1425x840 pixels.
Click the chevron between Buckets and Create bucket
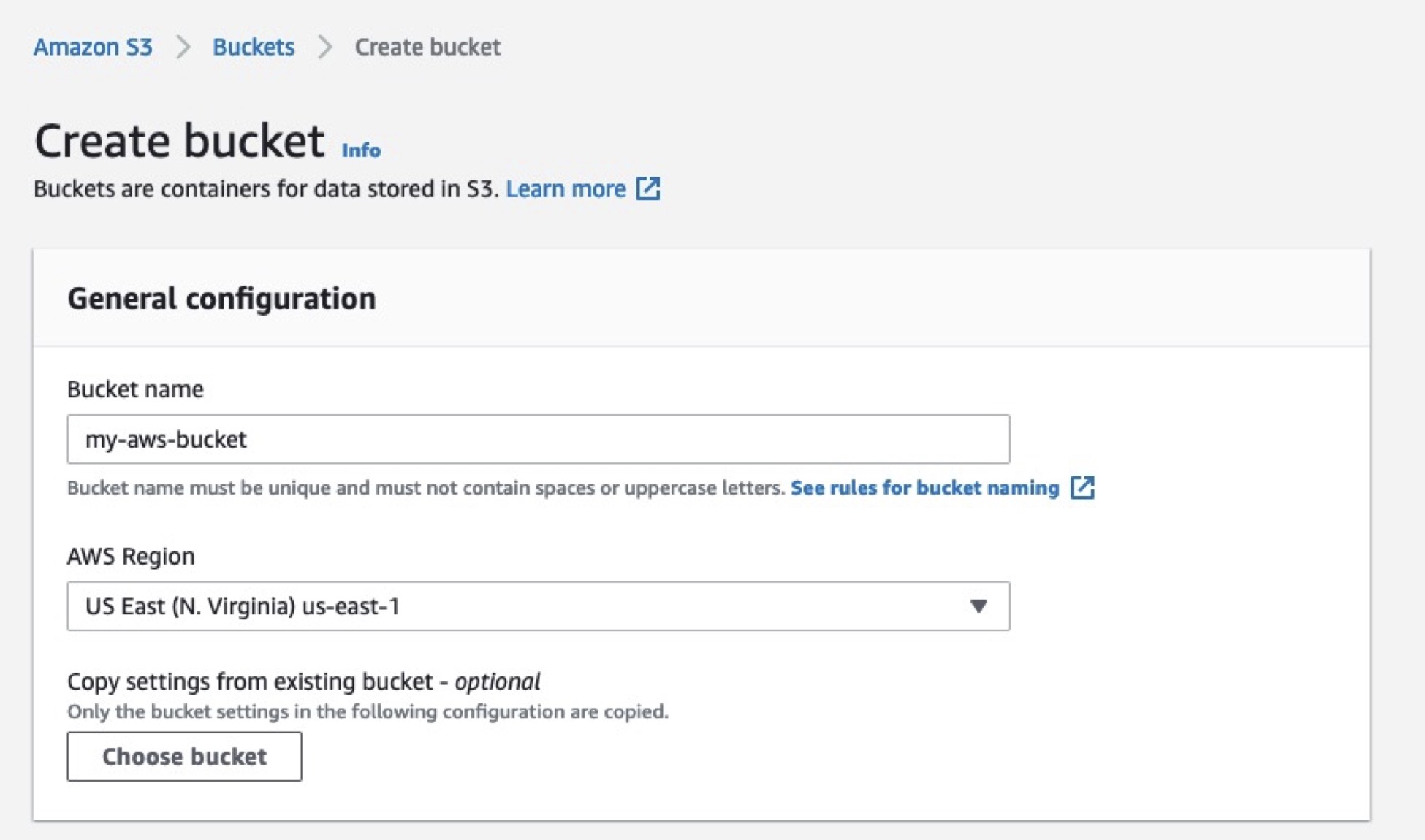coord(325,47)
